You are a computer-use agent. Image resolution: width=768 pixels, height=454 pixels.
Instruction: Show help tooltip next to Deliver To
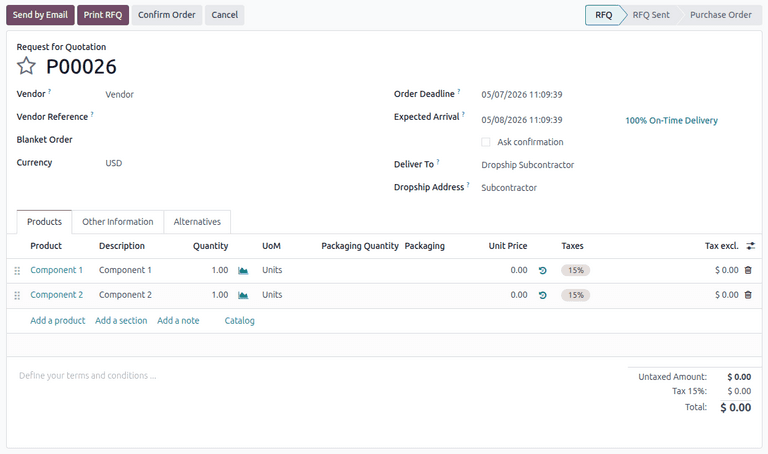pyautogui.click(x=438, y=162)
